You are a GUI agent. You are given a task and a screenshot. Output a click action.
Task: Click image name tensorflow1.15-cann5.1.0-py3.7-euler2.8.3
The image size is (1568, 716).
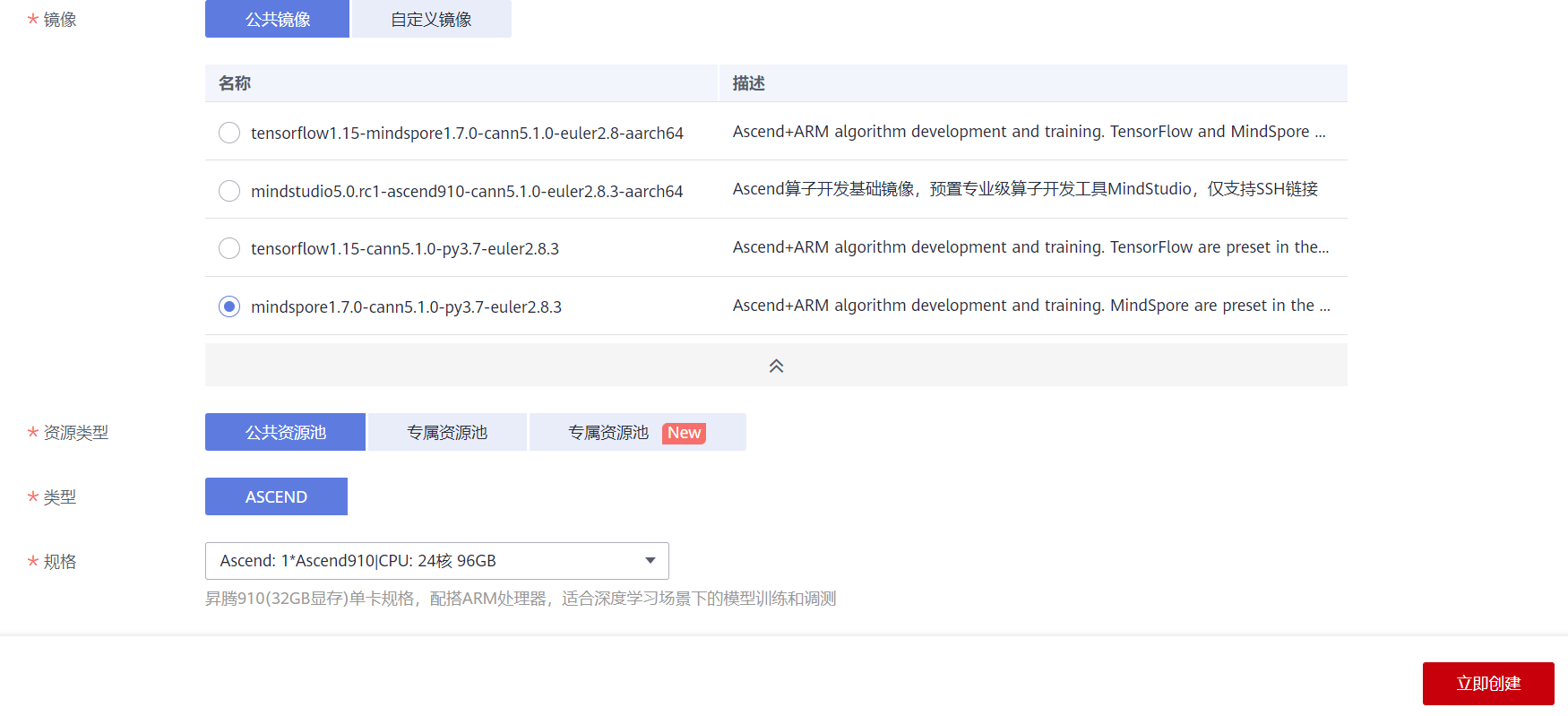coord(405,248)
